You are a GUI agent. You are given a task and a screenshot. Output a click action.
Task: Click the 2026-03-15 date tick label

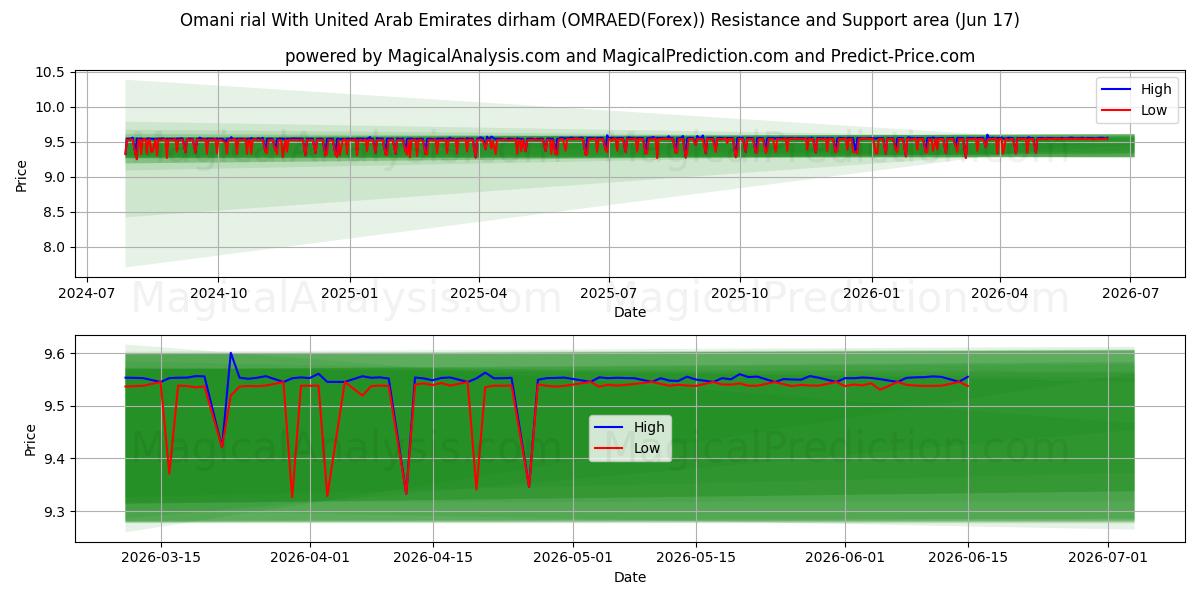pyautogui.click(x=161, y=557)
